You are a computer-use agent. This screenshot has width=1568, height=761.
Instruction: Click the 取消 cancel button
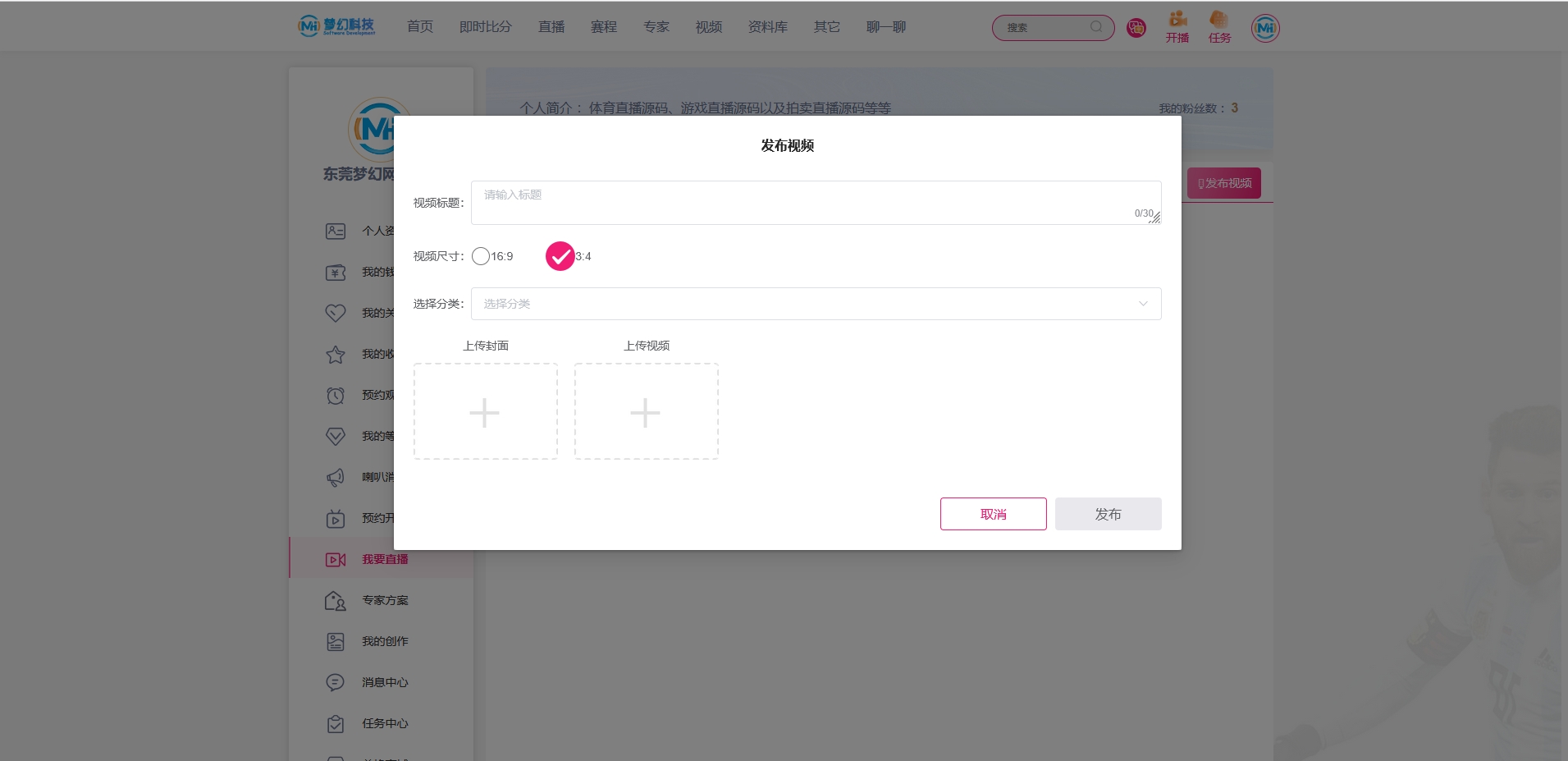[x=993, y=513]
